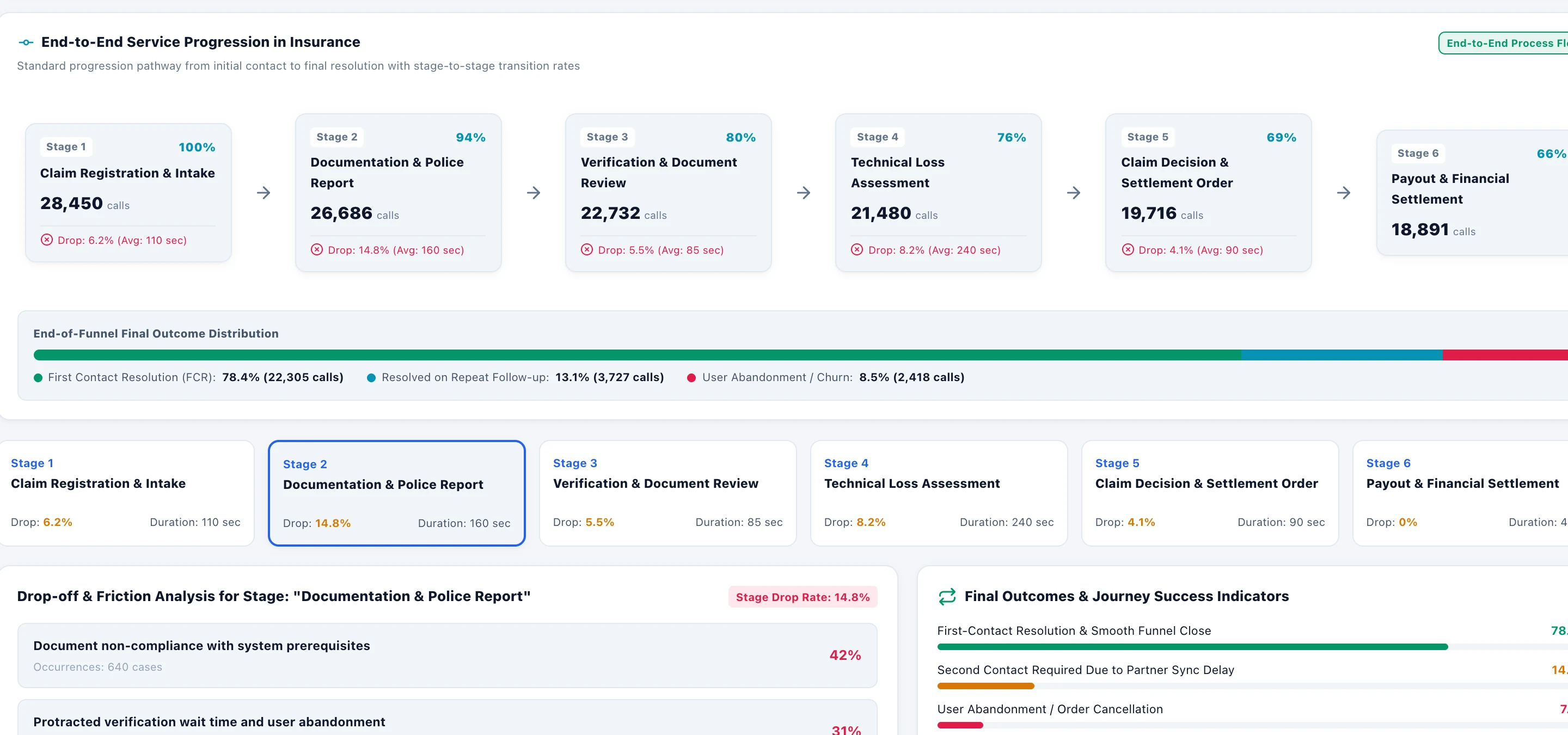Select the Stage 4 Technical Loss Assessment tab

pyautogui.click(x=939, y=493)
